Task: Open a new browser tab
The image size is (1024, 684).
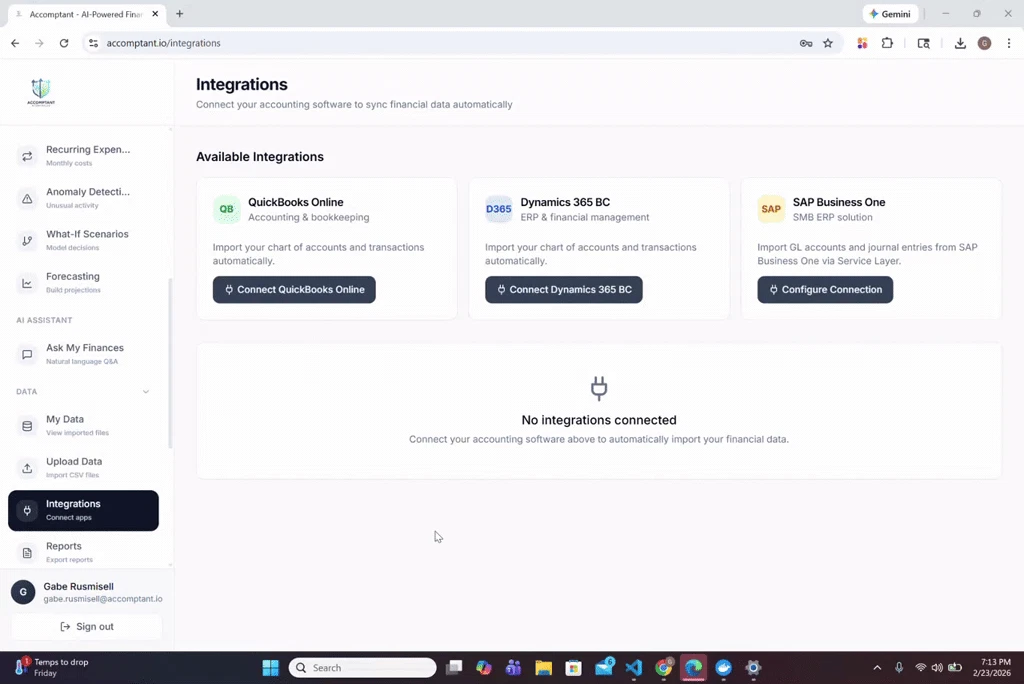Action: pyautogui.click(x=180, y=14)
